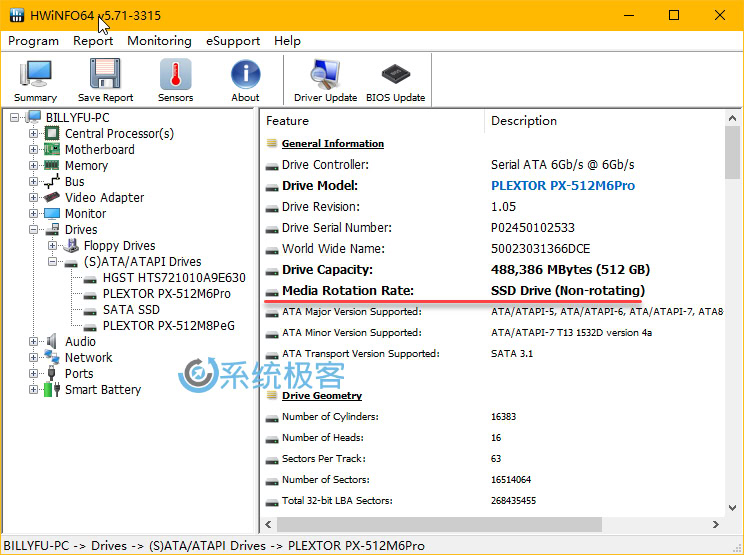
Task: Open the eSupport menu
Action: point(233,41)
